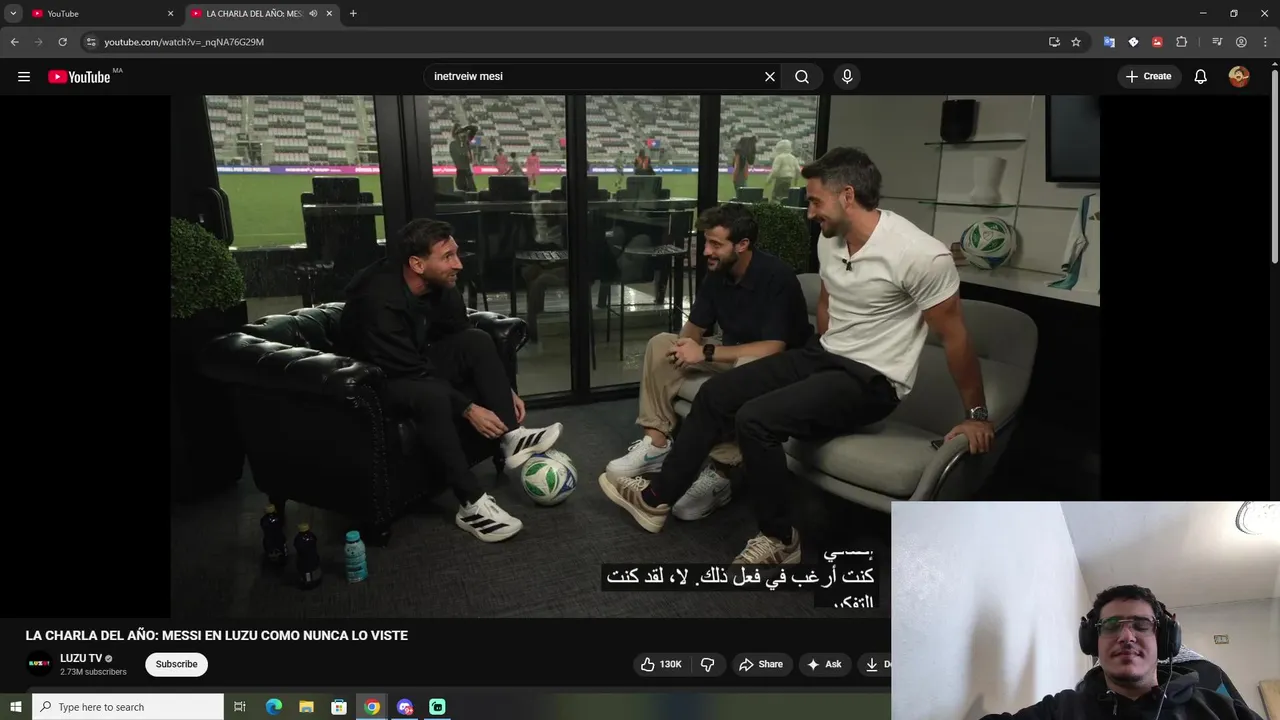Clear the search box with X
Viewport: 1280px width, 720px height.
pos(770,77)
